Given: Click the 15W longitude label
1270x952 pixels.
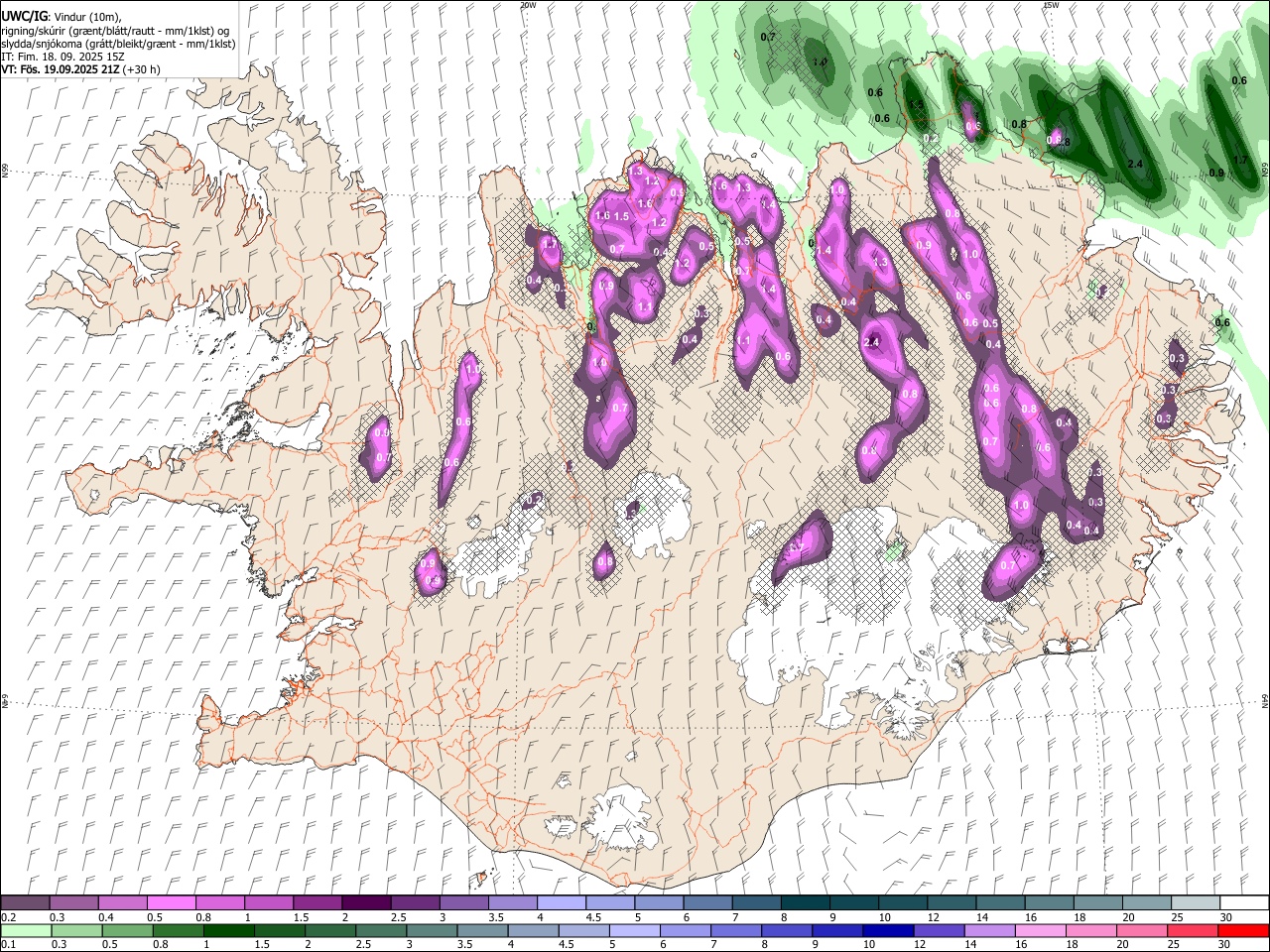Looking at the screenshot, I should tap(1051, 5).
